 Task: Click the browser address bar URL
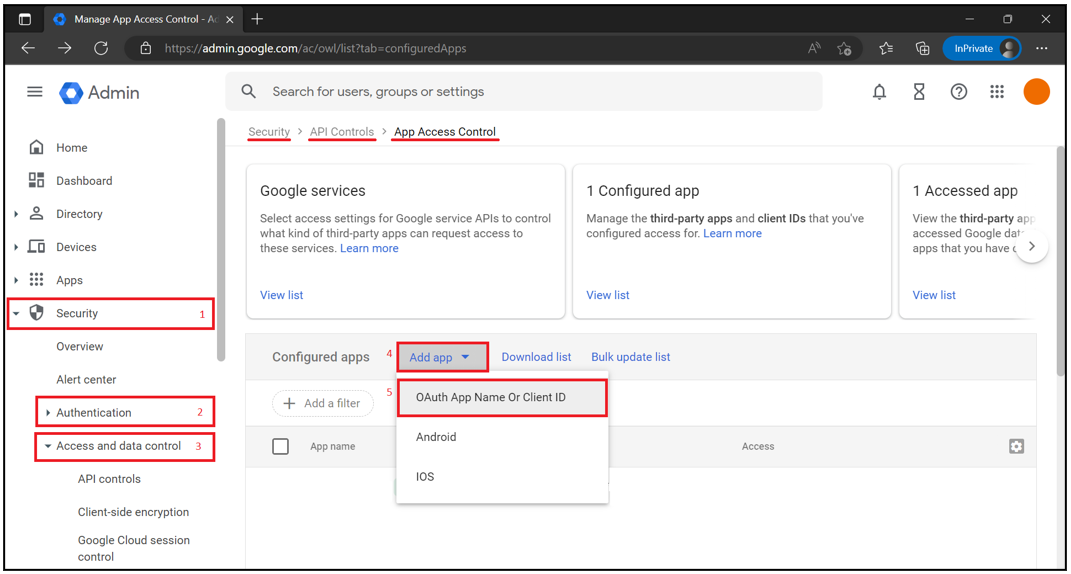click(315, 49)
